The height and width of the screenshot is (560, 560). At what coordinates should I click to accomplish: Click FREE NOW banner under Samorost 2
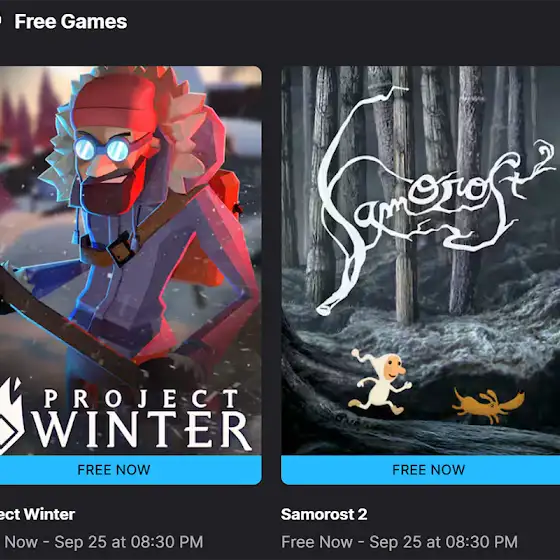tap(420, 470)
